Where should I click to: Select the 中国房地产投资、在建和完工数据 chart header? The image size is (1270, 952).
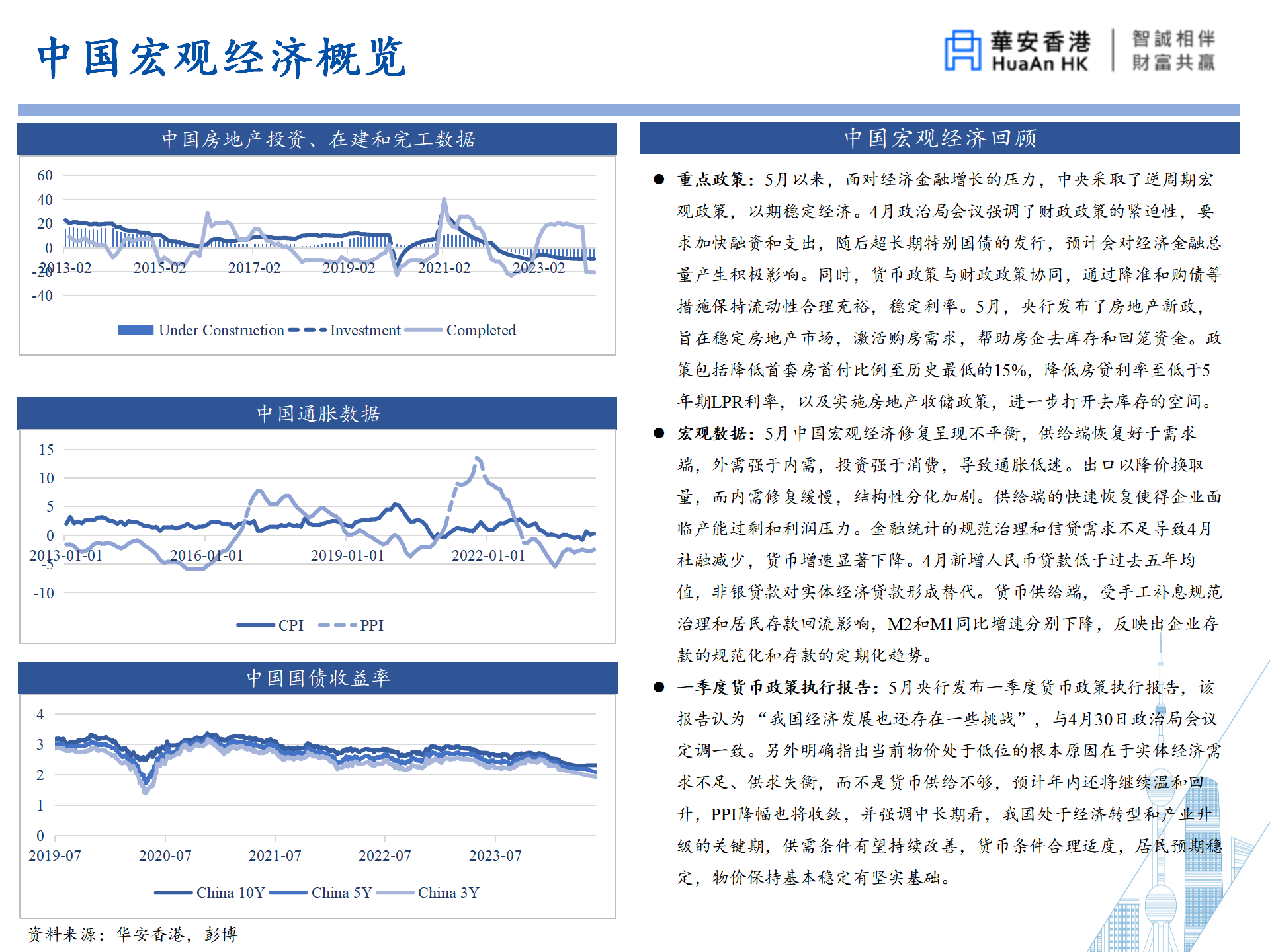(x=317, y=139)
